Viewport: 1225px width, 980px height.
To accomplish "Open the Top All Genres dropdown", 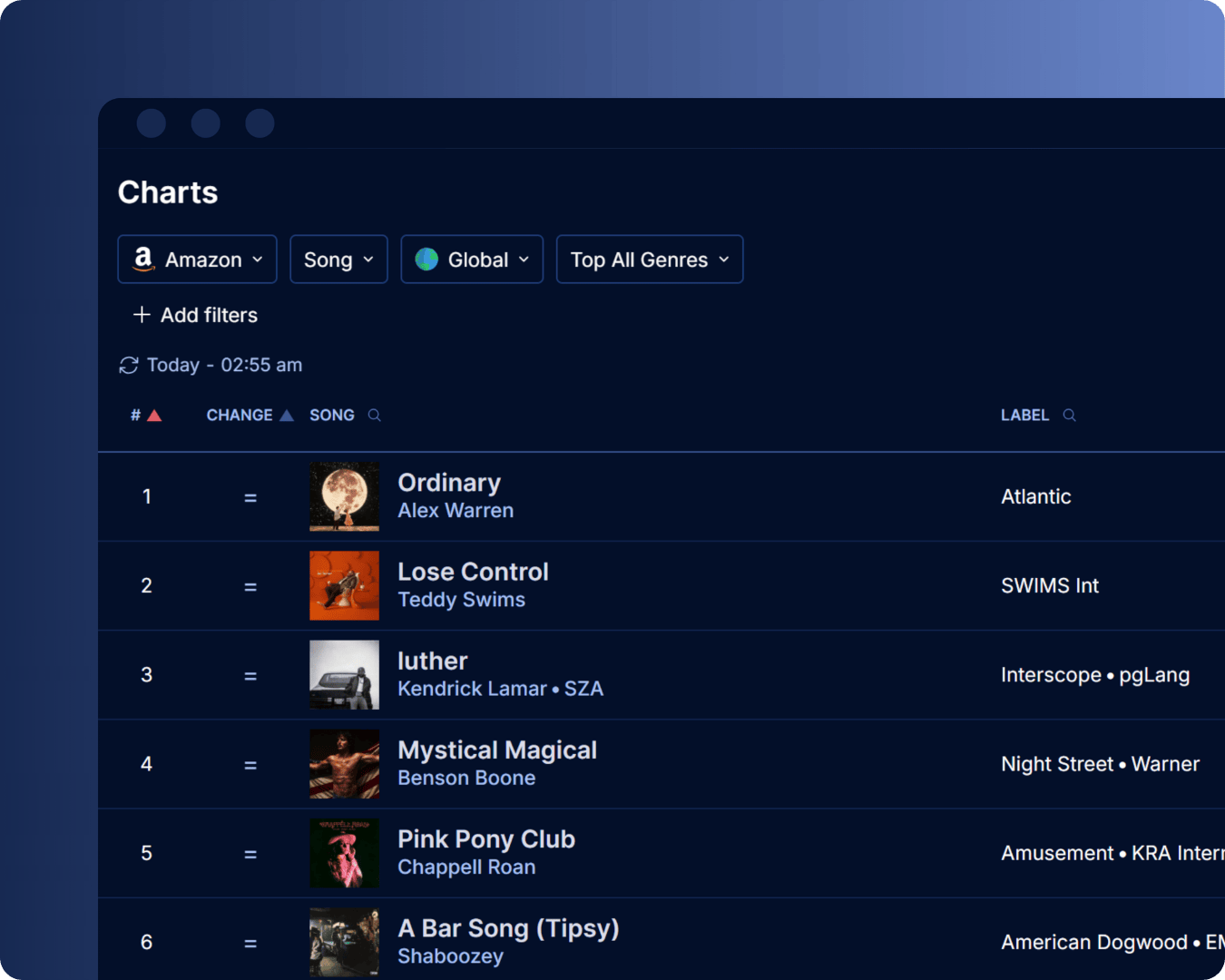I will [649, 260].
